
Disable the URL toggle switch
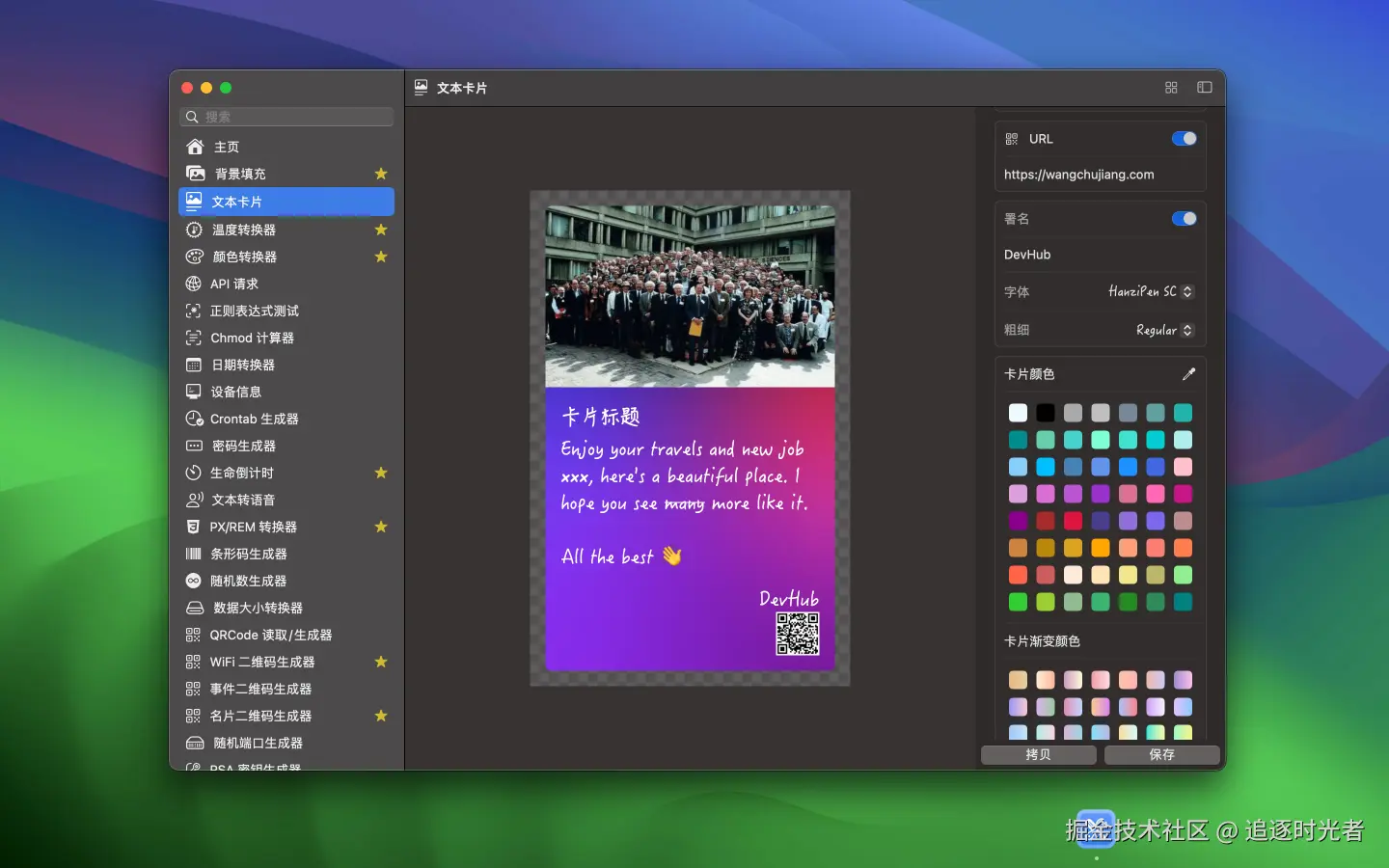(1184, 139)
